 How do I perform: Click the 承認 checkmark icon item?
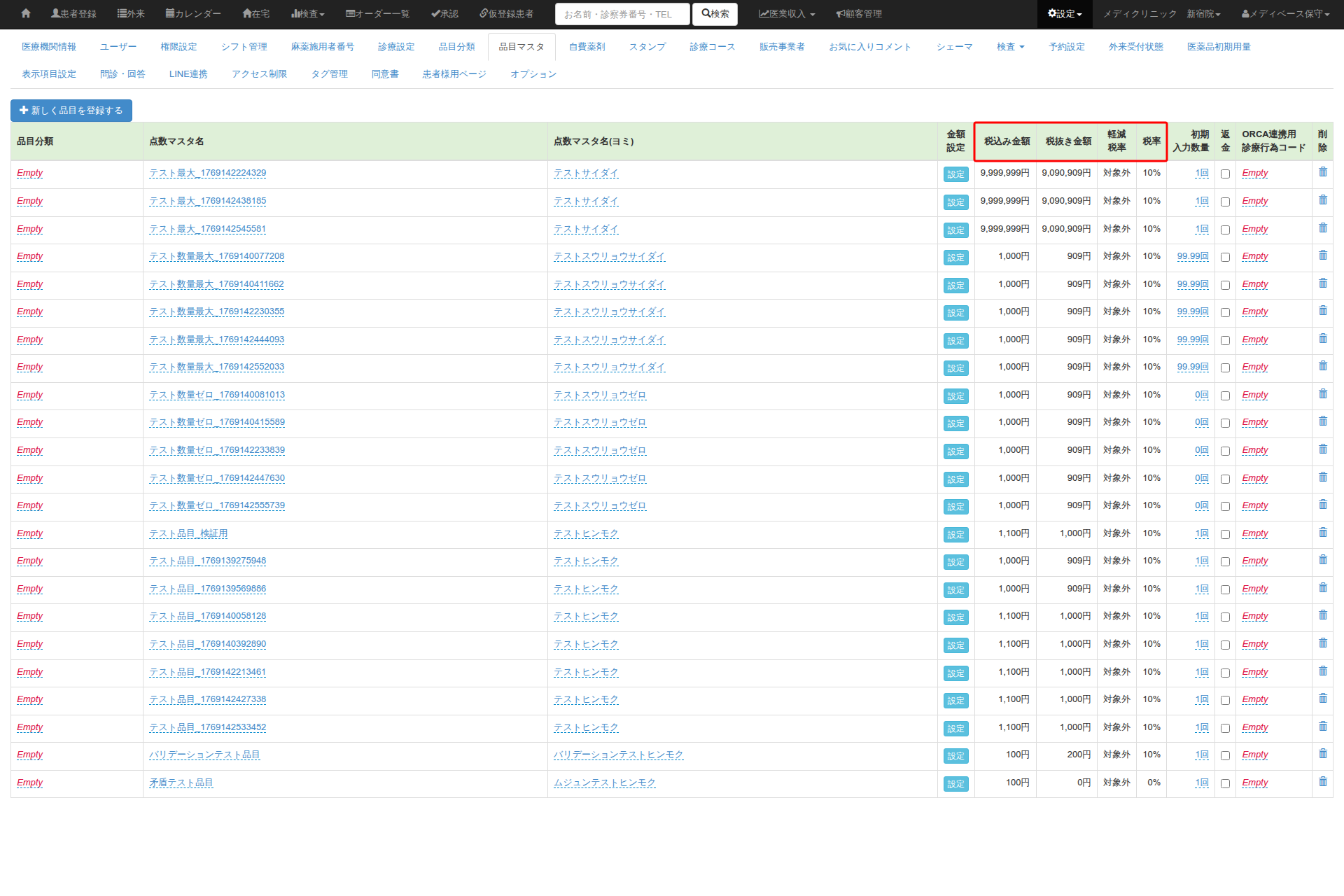click(x=444, y=13)
